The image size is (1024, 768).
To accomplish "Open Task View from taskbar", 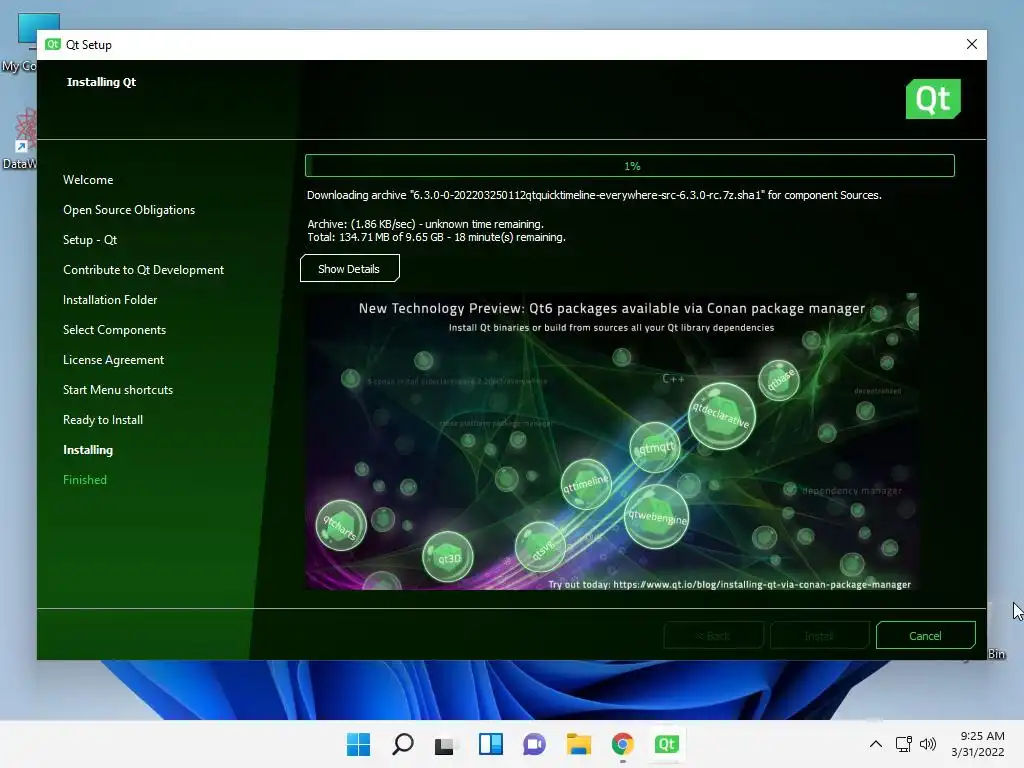I will 446,744.
